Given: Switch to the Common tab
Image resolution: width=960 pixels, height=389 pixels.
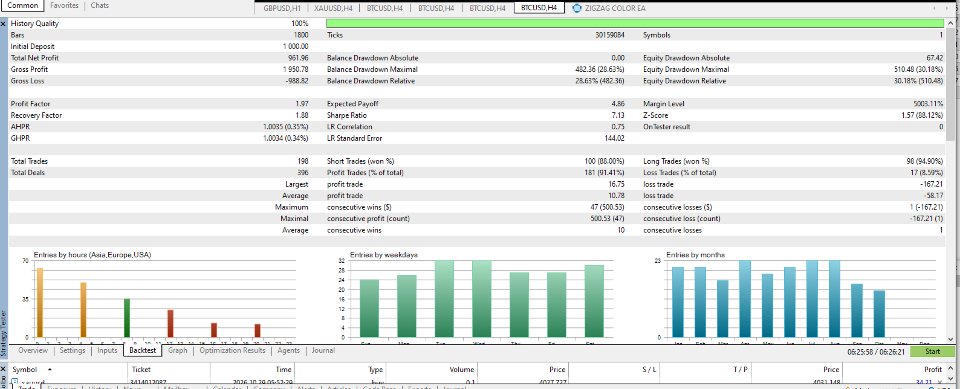Looking at the screenshot, I should click(23, 5).
